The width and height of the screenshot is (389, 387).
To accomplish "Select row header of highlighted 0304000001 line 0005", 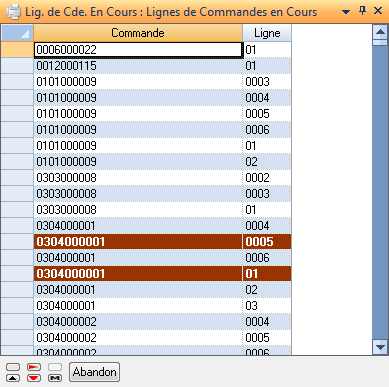I will point(17,242).
